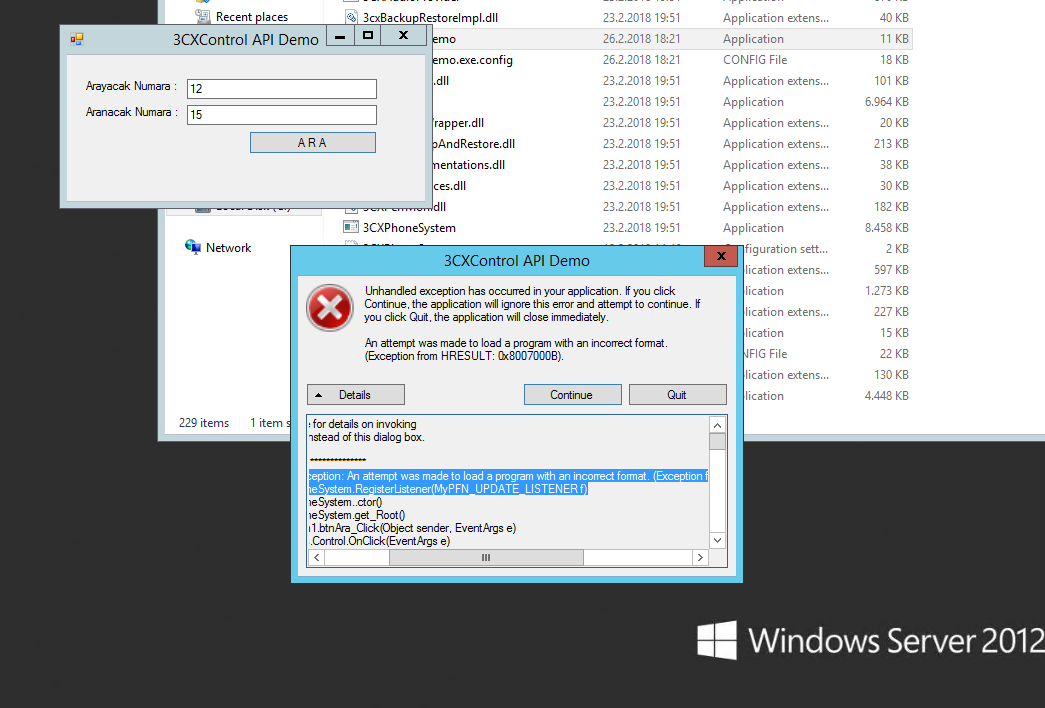The width and height of the screenshot is (1045, 708).
Task: Select the 3cxBackupRestoreImpl.dll file row
Action: pyautogui.click(x=626, y=17)
